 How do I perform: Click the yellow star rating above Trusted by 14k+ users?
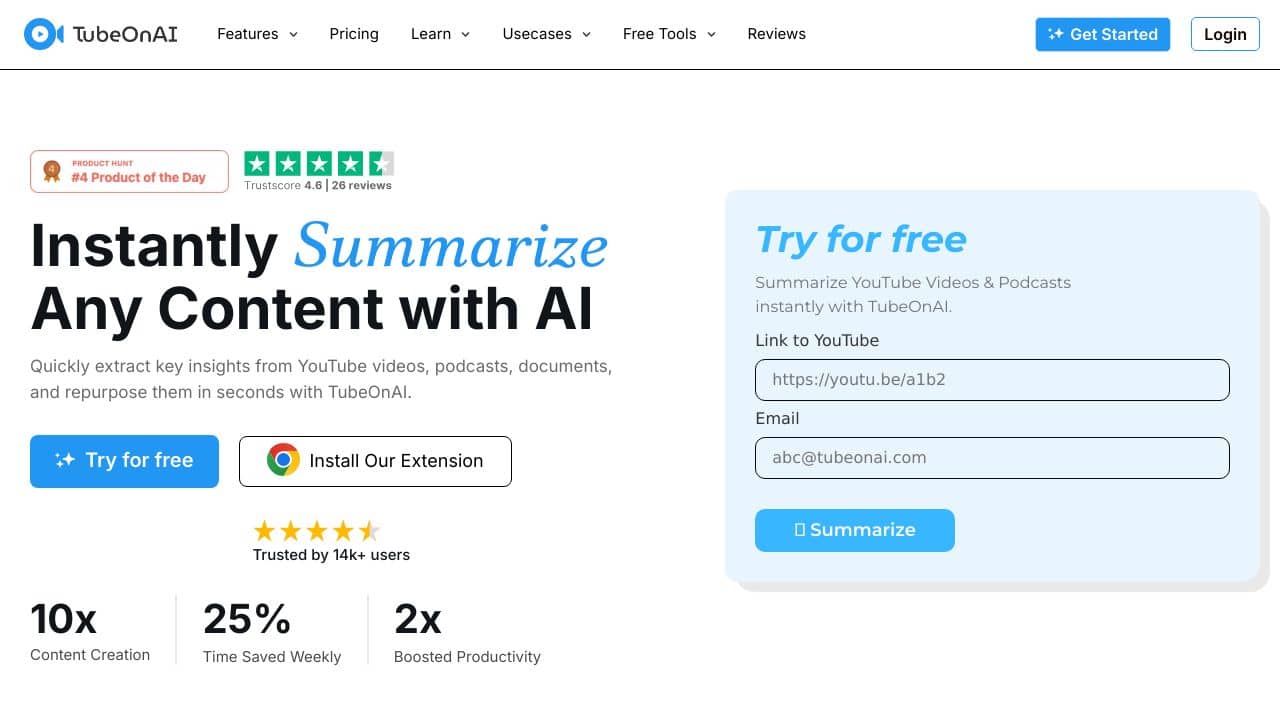[x=316, y=530]
